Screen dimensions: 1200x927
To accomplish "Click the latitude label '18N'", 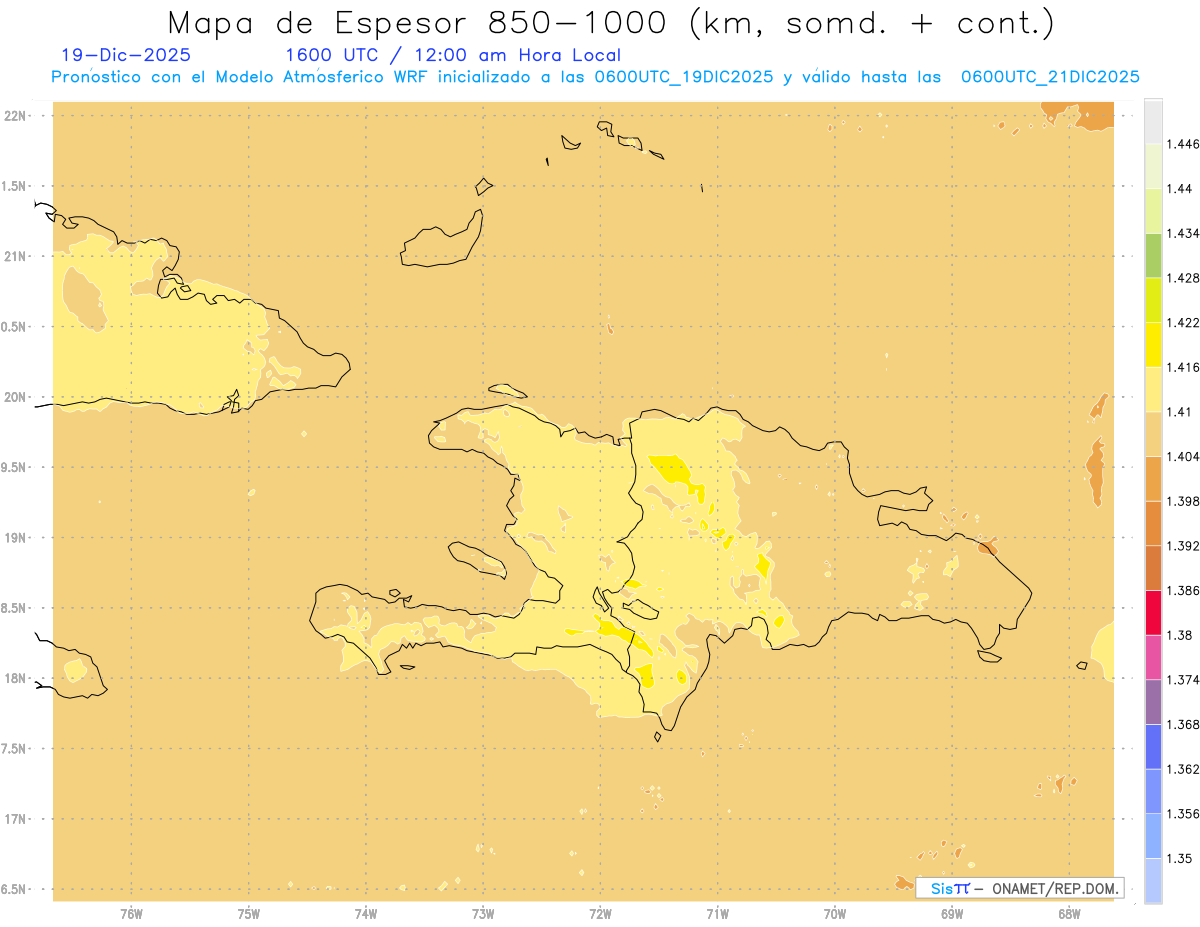I will tap(16, 678).
